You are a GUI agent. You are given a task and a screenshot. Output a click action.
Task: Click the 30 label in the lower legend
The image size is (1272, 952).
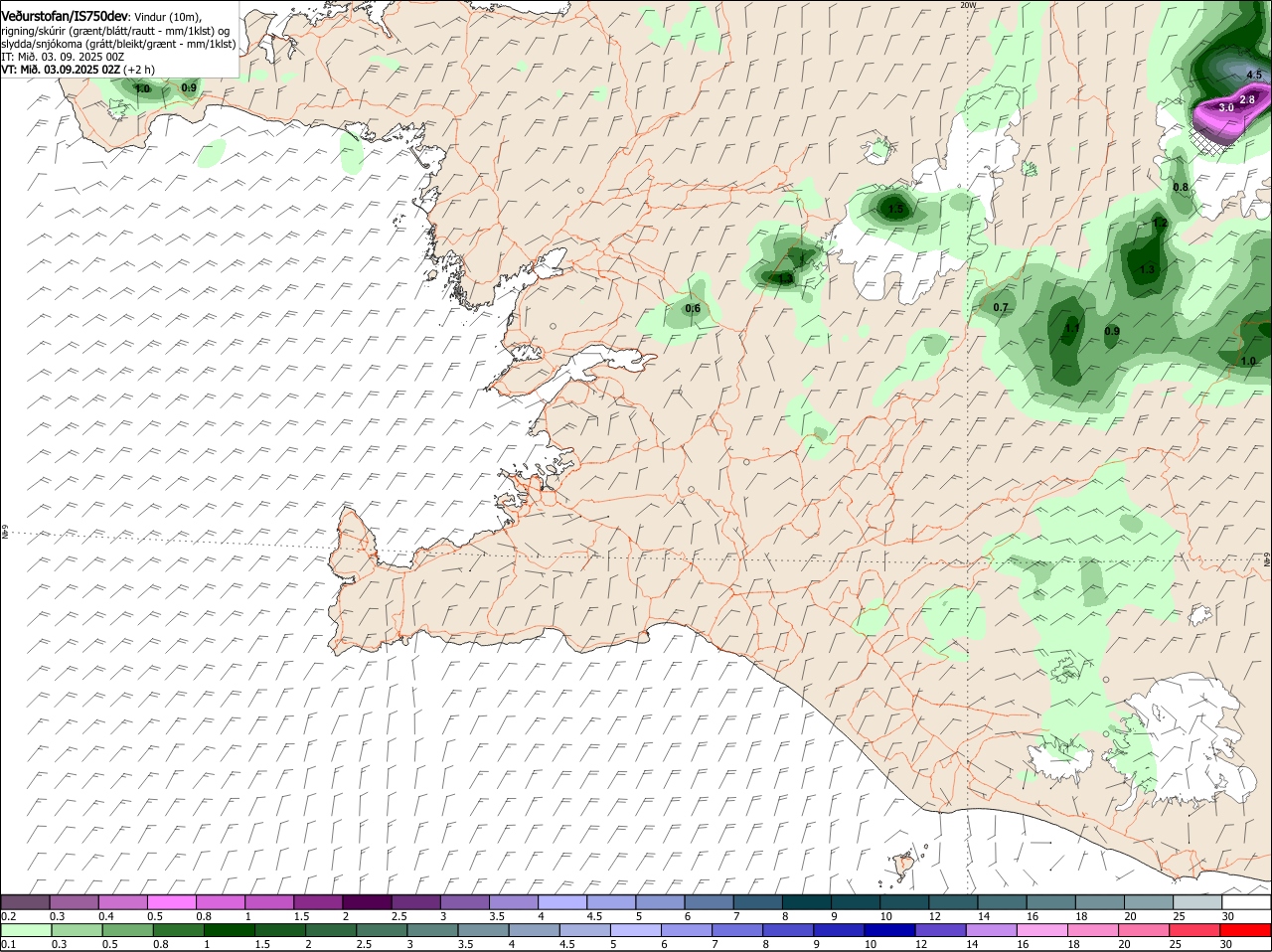click(1227, 944)
